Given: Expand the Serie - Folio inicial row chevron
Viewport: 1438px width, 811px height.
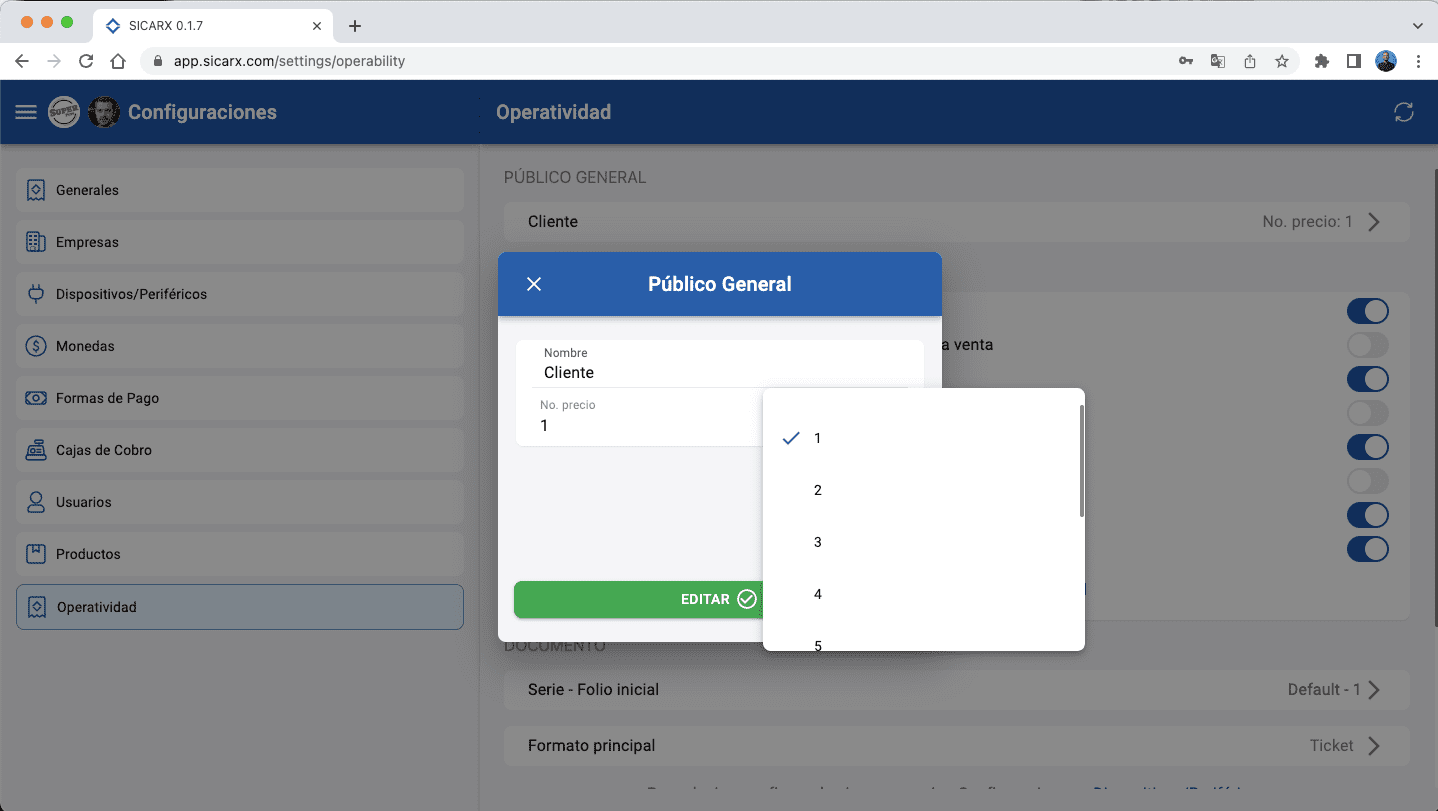Looking at the screenshot, I should [x=1374, y=690].
